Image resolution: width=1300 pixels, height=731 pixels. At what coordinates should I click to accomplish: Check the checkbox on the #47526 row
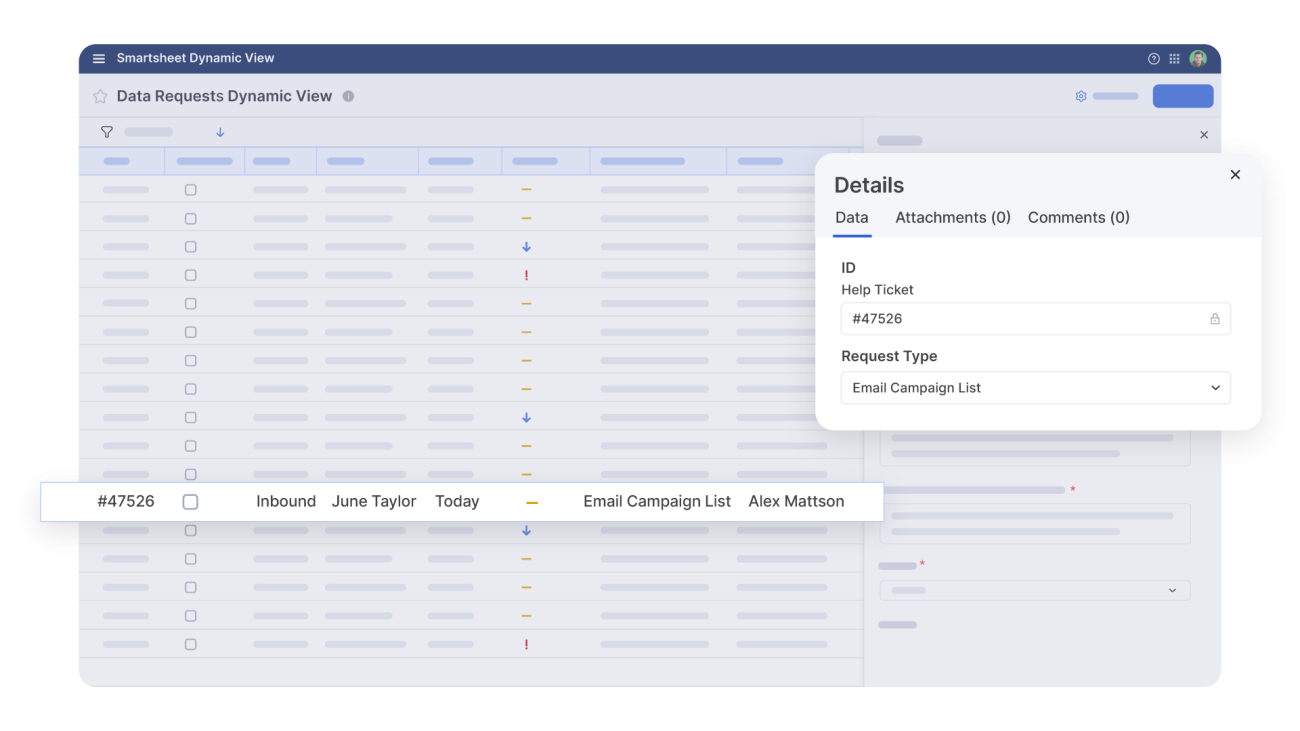(x=190, y=502)
